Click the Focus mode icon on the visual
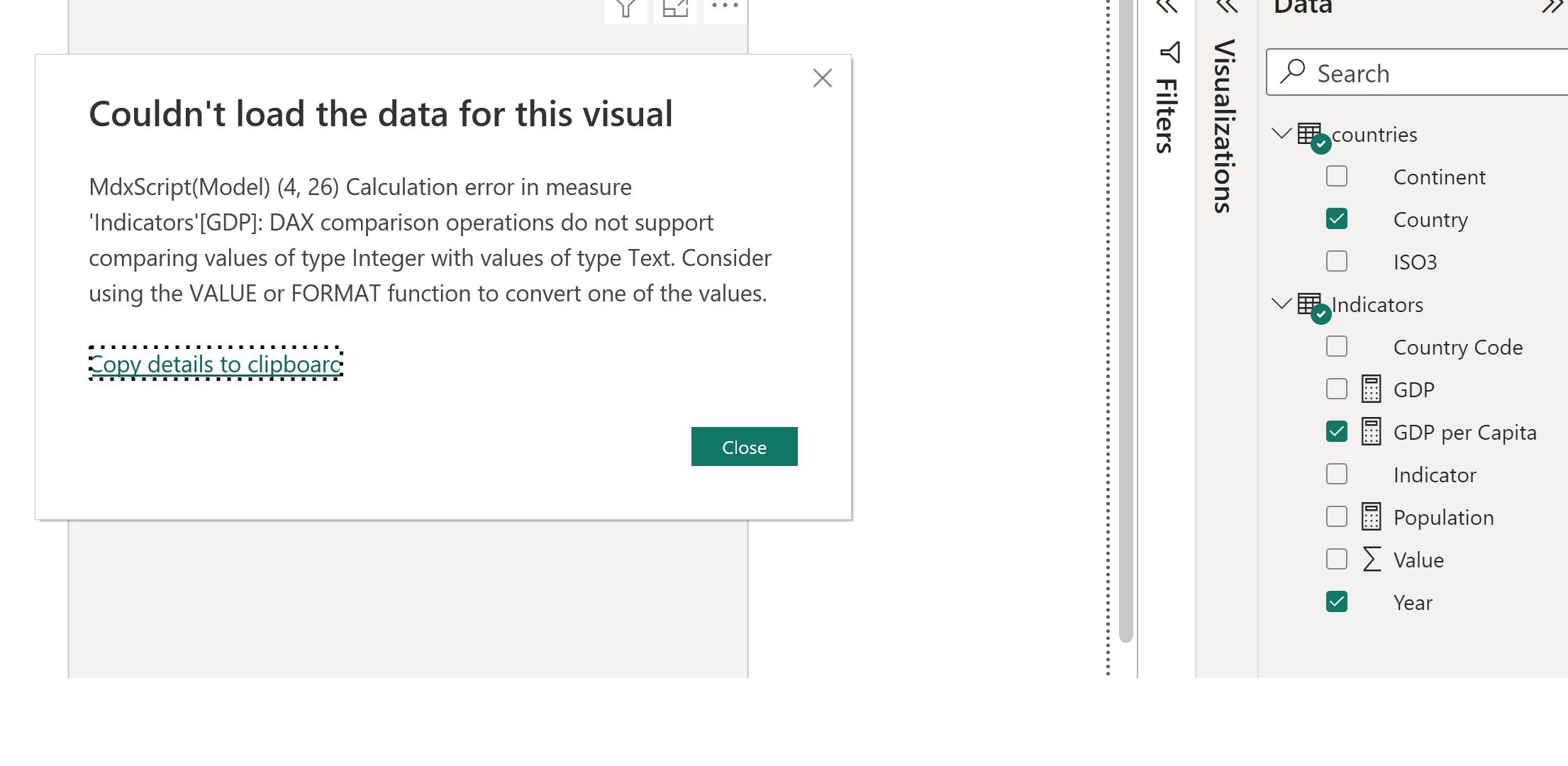The image size is (1568, 766). (x=675, y=9)
